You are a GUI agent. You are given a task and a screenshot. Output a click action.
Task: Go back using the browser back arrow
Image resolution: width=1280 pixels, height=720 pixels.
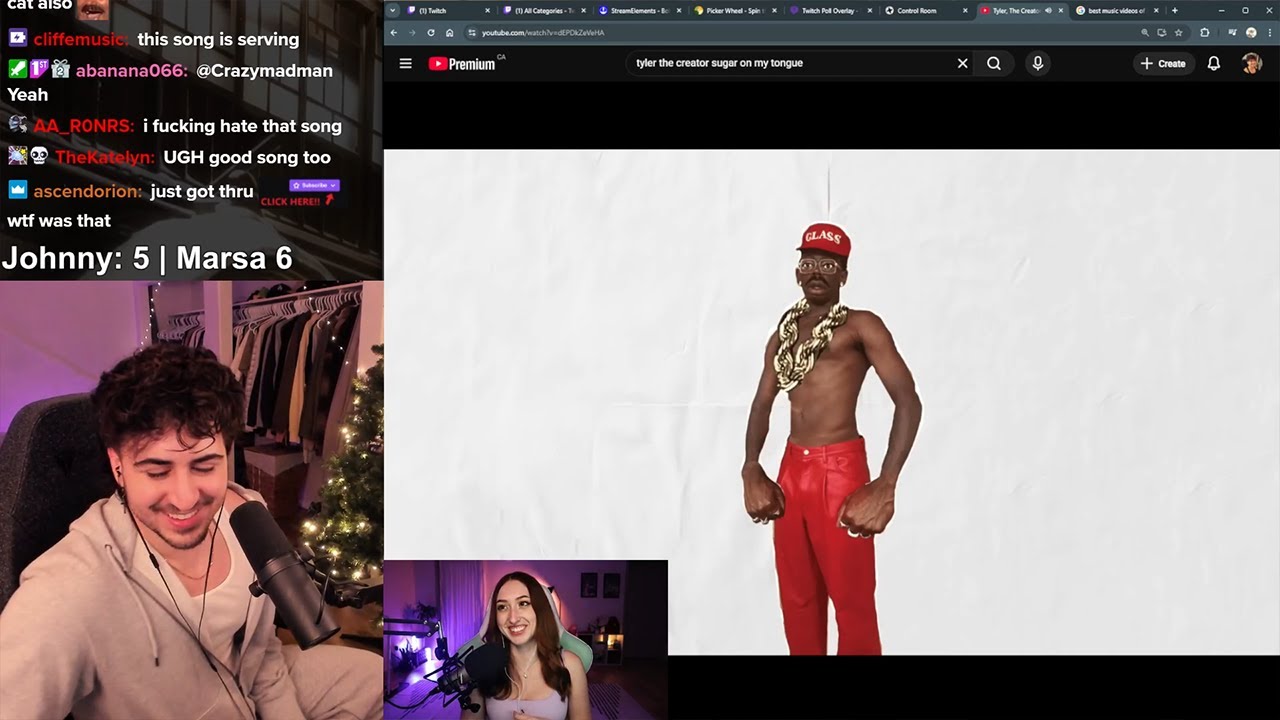pos(394,33)
